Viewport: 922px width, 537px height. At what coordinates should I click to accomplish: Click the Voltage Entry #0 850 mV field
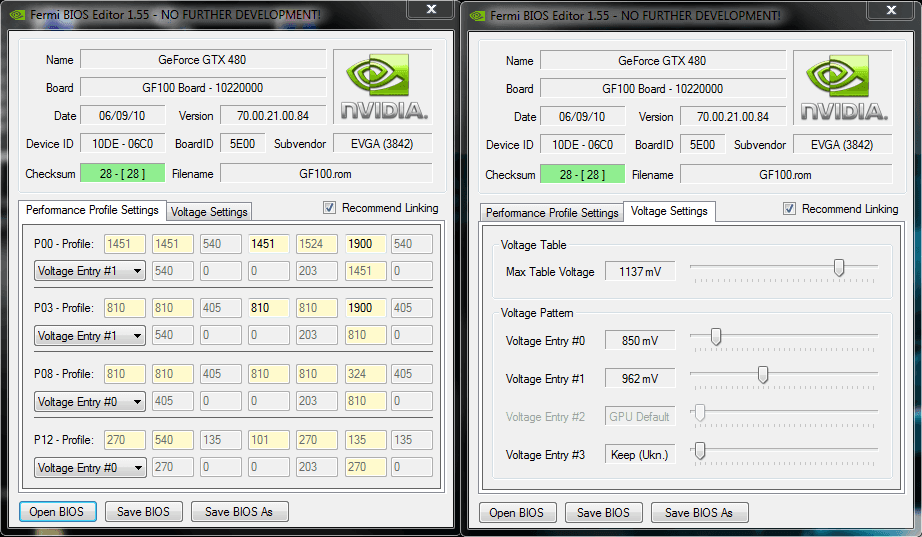coord(640,341)
